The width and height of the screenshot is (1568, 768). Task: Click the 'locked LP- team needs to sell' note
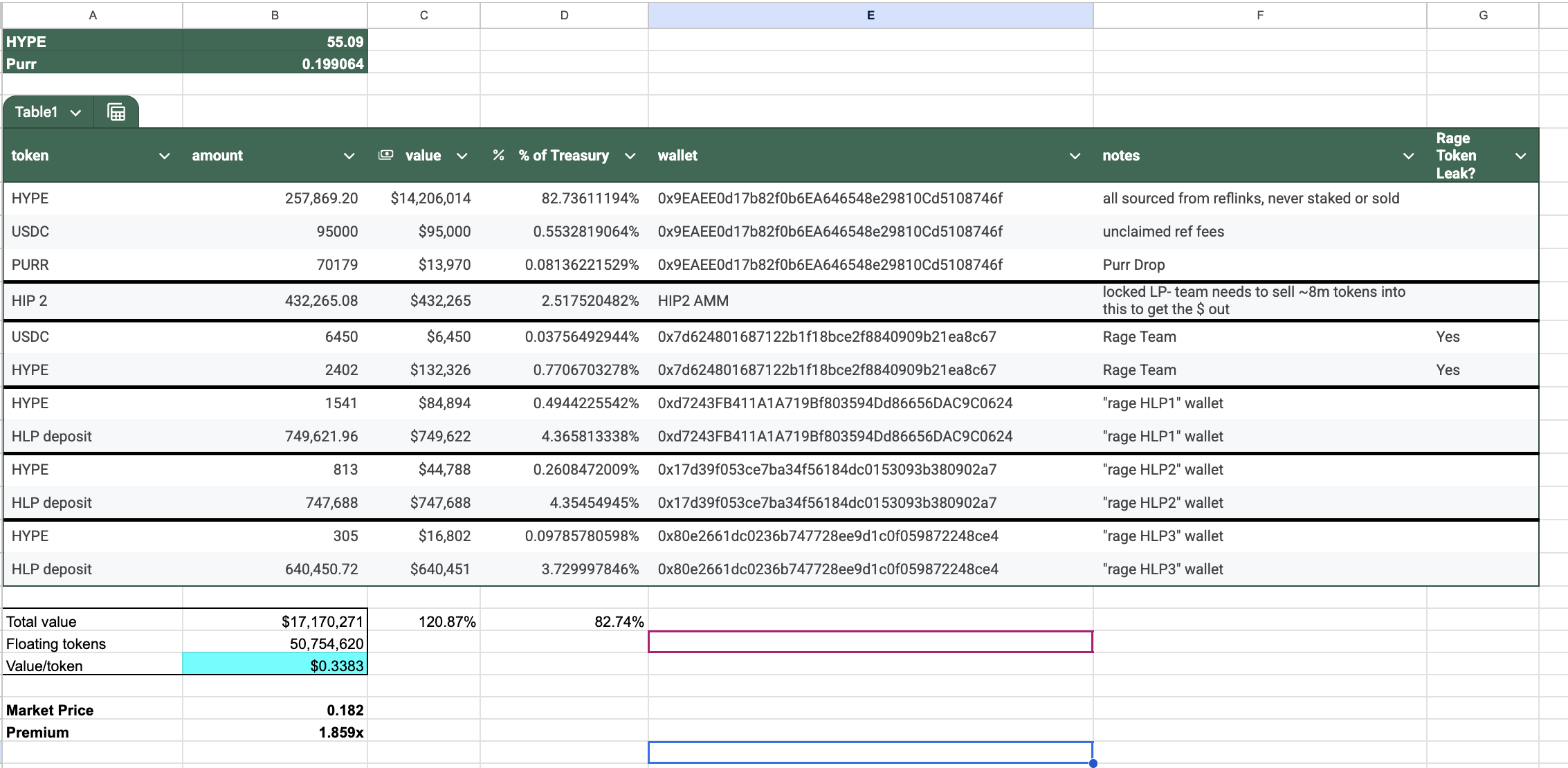click(1260, 301)
